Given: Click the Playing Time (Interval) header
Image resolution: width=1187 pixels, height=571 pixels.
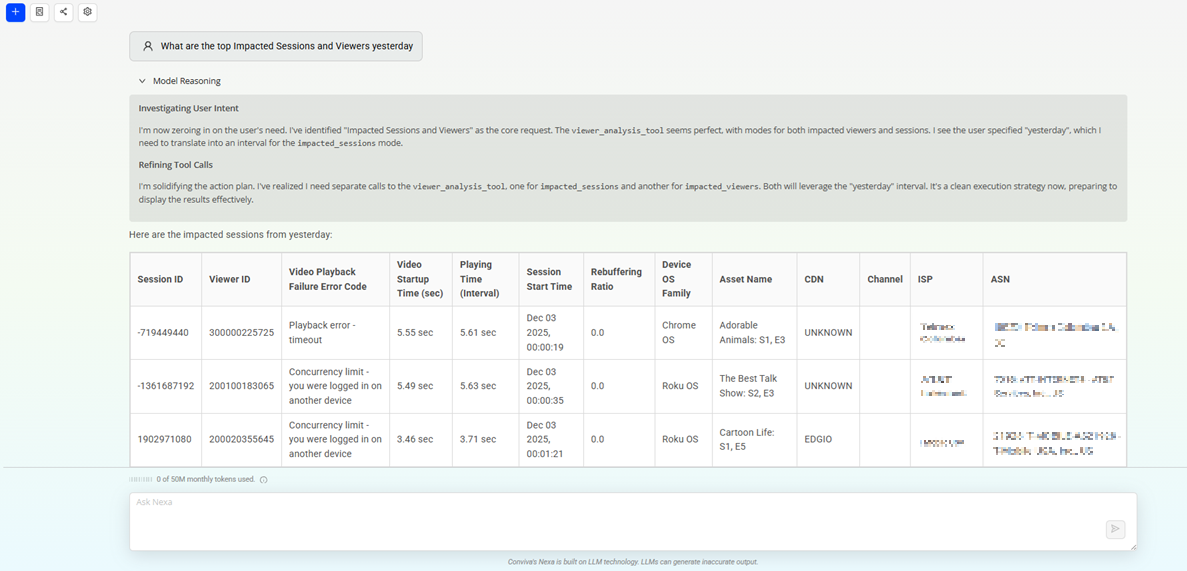Looking at the screenshot, I should (x=485, y=279).
